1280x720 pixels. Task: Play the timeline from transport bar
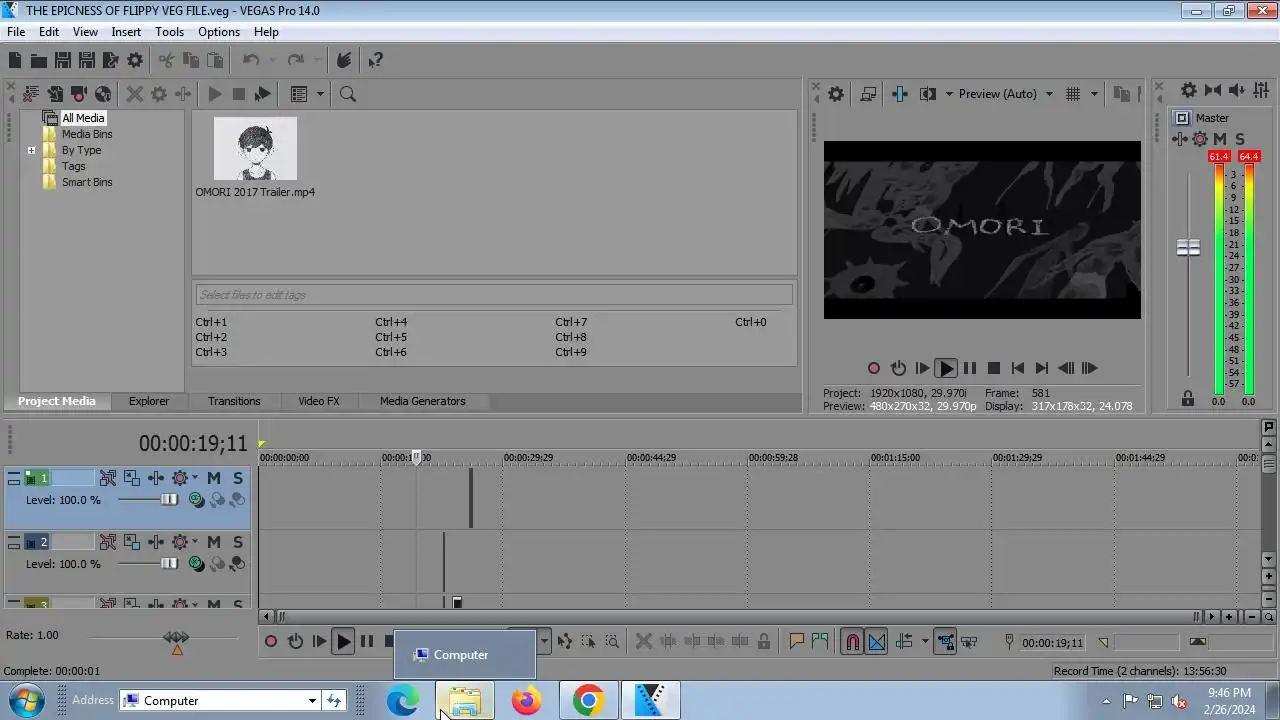coord(343,642)
